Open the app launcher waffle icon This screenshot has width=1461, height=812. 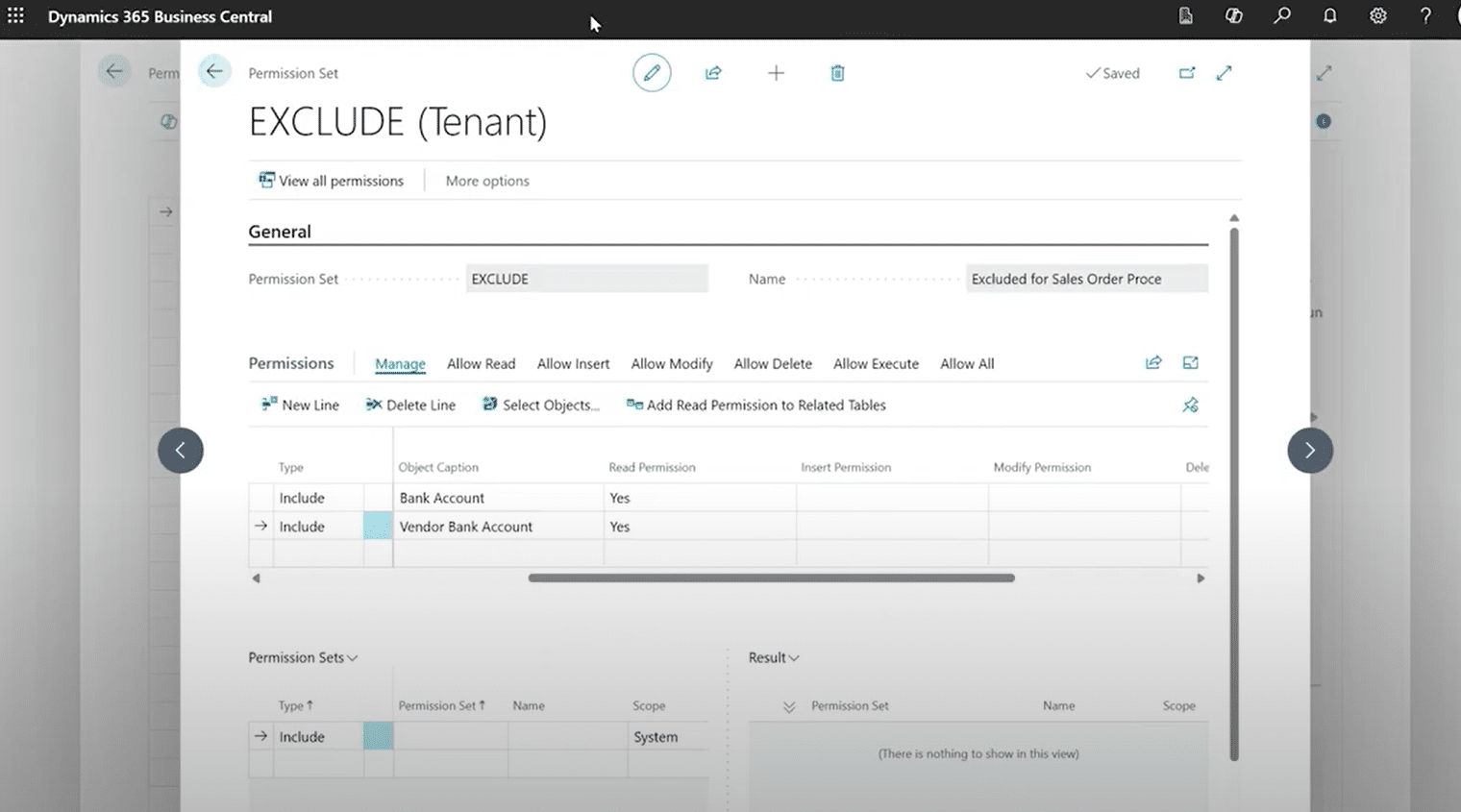click(16, 16)
